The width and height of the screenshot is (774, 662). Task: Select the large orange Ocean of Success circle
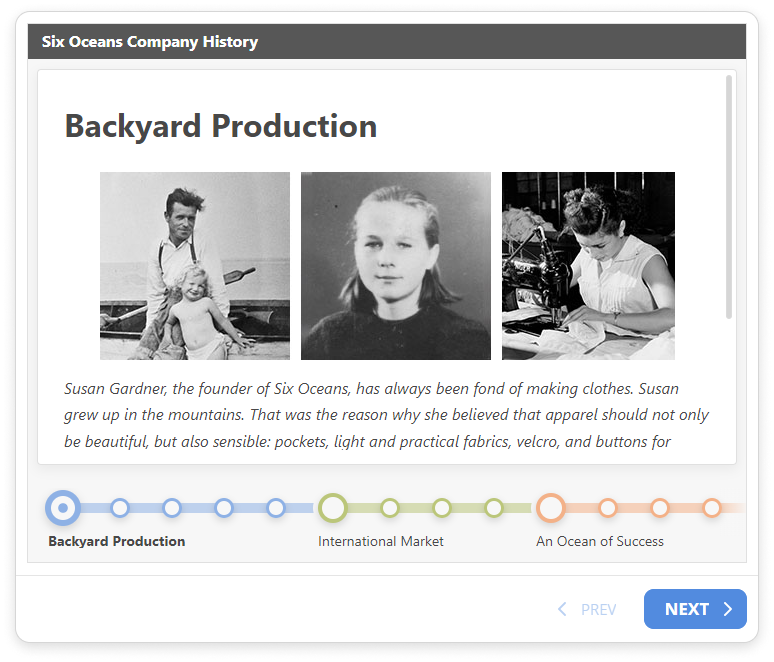(551, 508)
